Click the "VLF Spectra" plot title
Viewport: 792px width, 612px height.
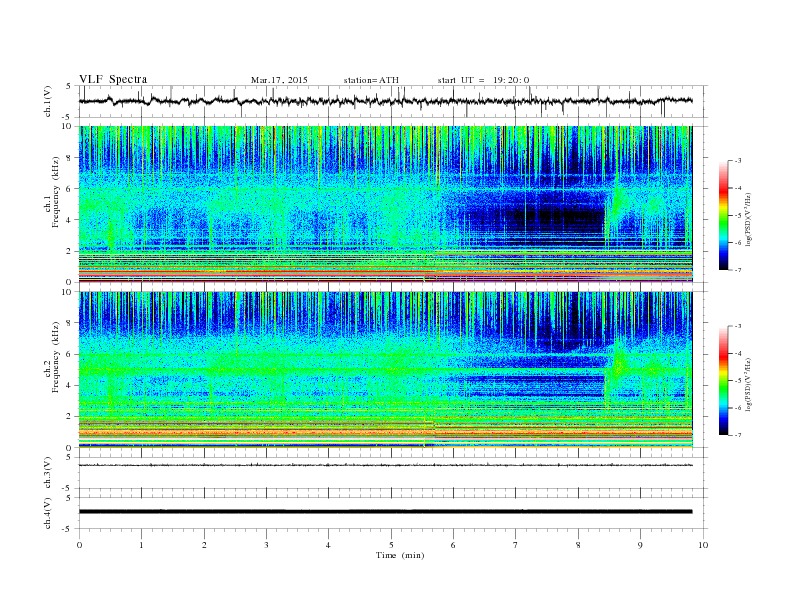point(113,79)
